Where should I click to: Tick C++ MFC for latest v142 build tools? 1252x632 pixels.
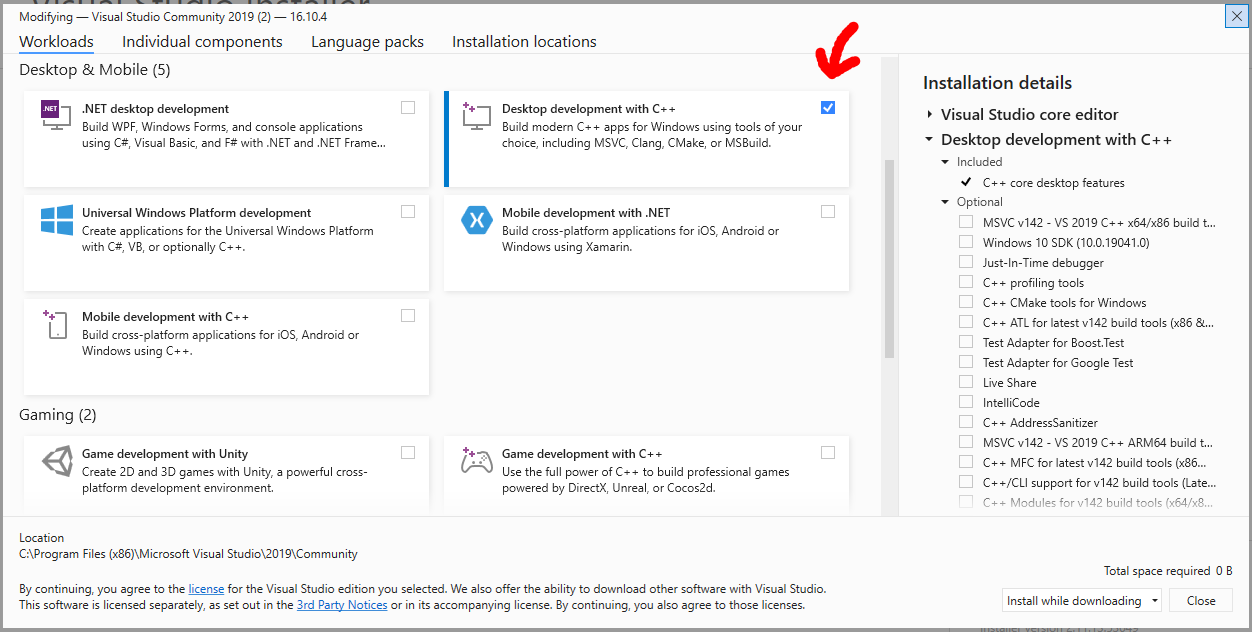coord(966,462)
